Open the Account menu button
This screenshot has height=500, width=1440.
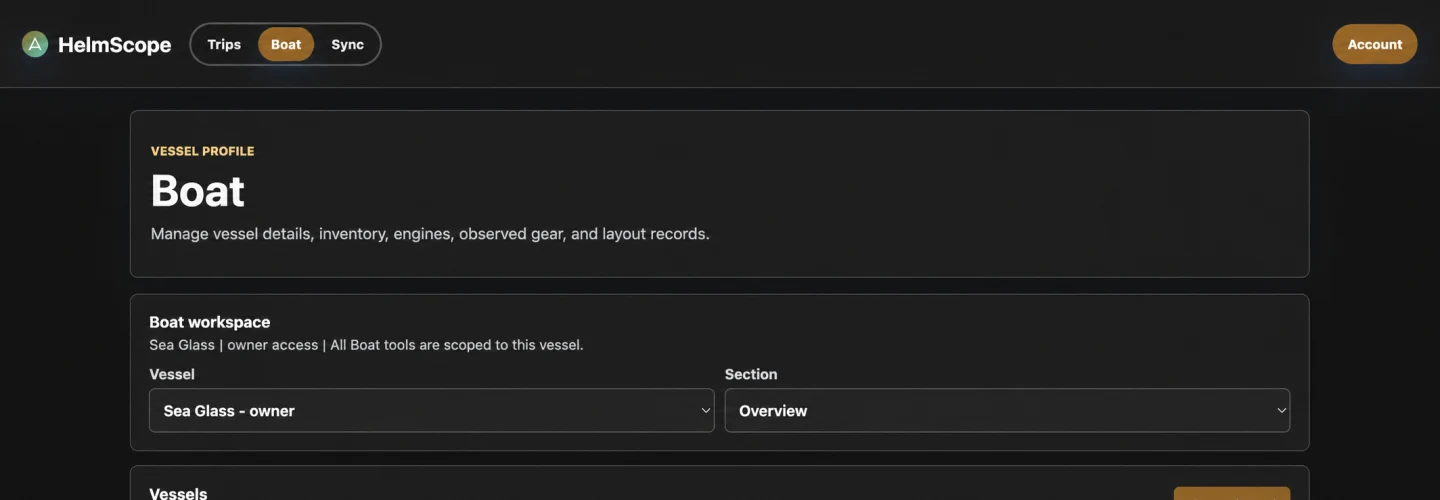coord(1375,44)
